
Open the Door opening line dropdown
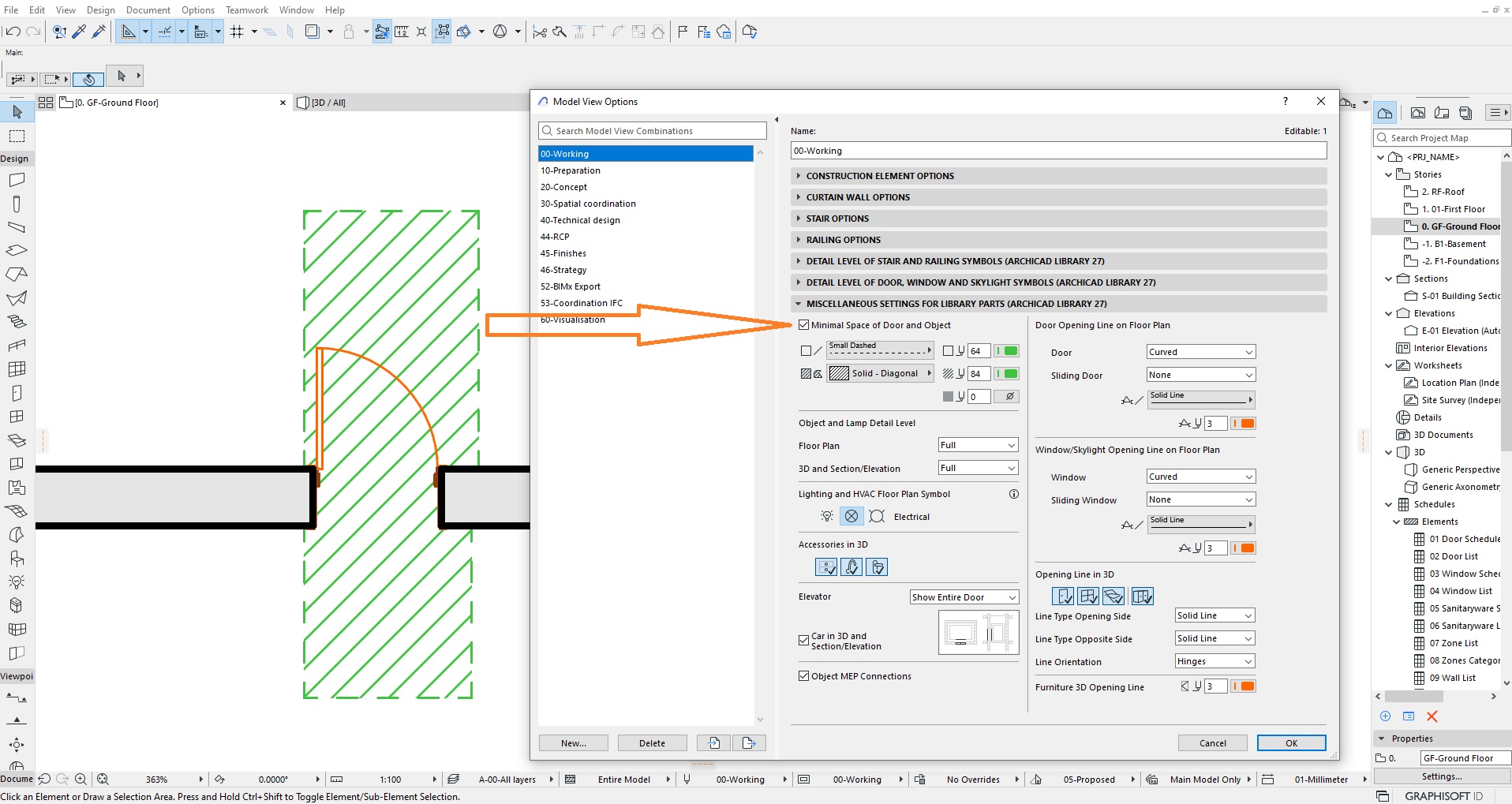[x=1200, y=352]
